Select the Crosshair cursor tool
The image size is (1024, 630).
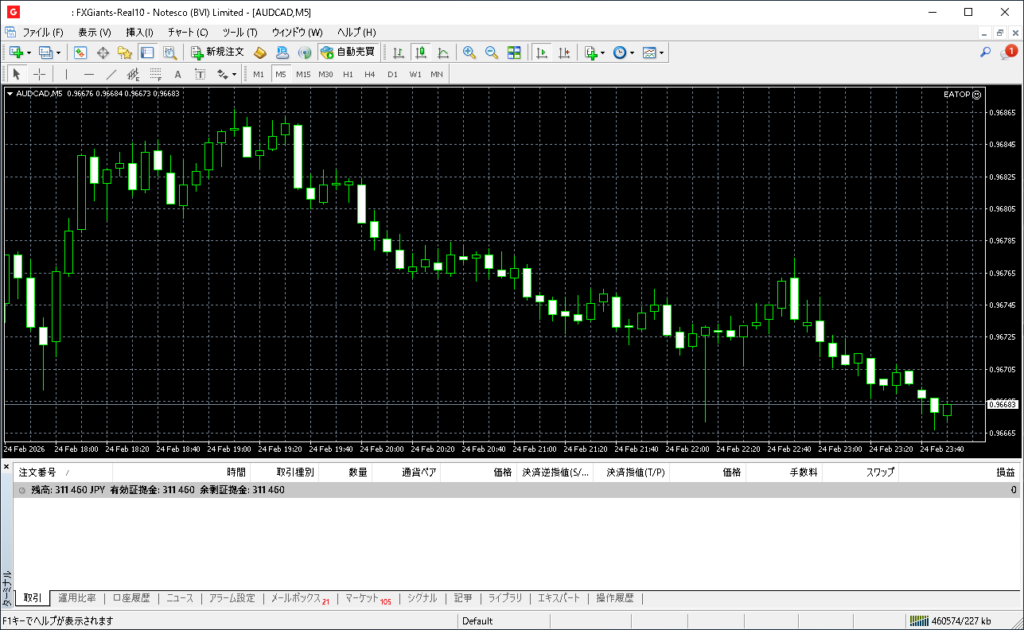click(x=39, y=74)
